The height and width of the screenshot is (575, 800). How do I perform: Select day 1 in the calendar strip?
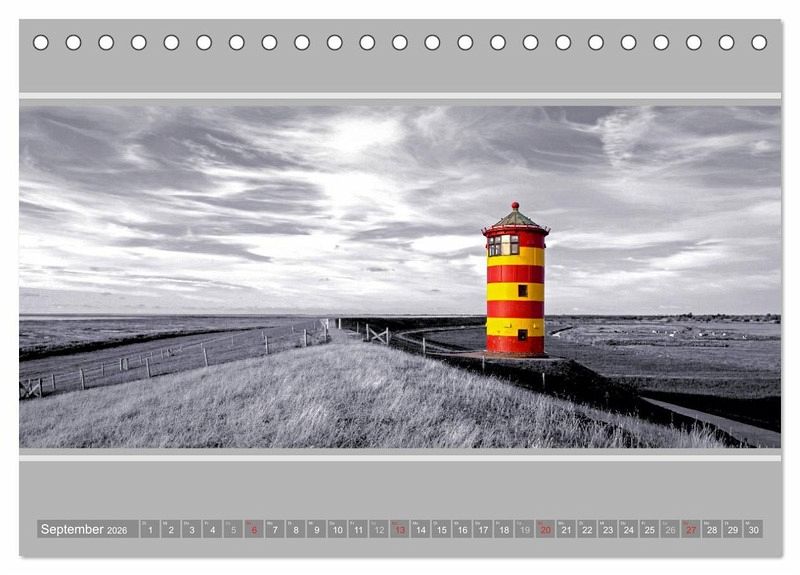(x=150, y=529)
